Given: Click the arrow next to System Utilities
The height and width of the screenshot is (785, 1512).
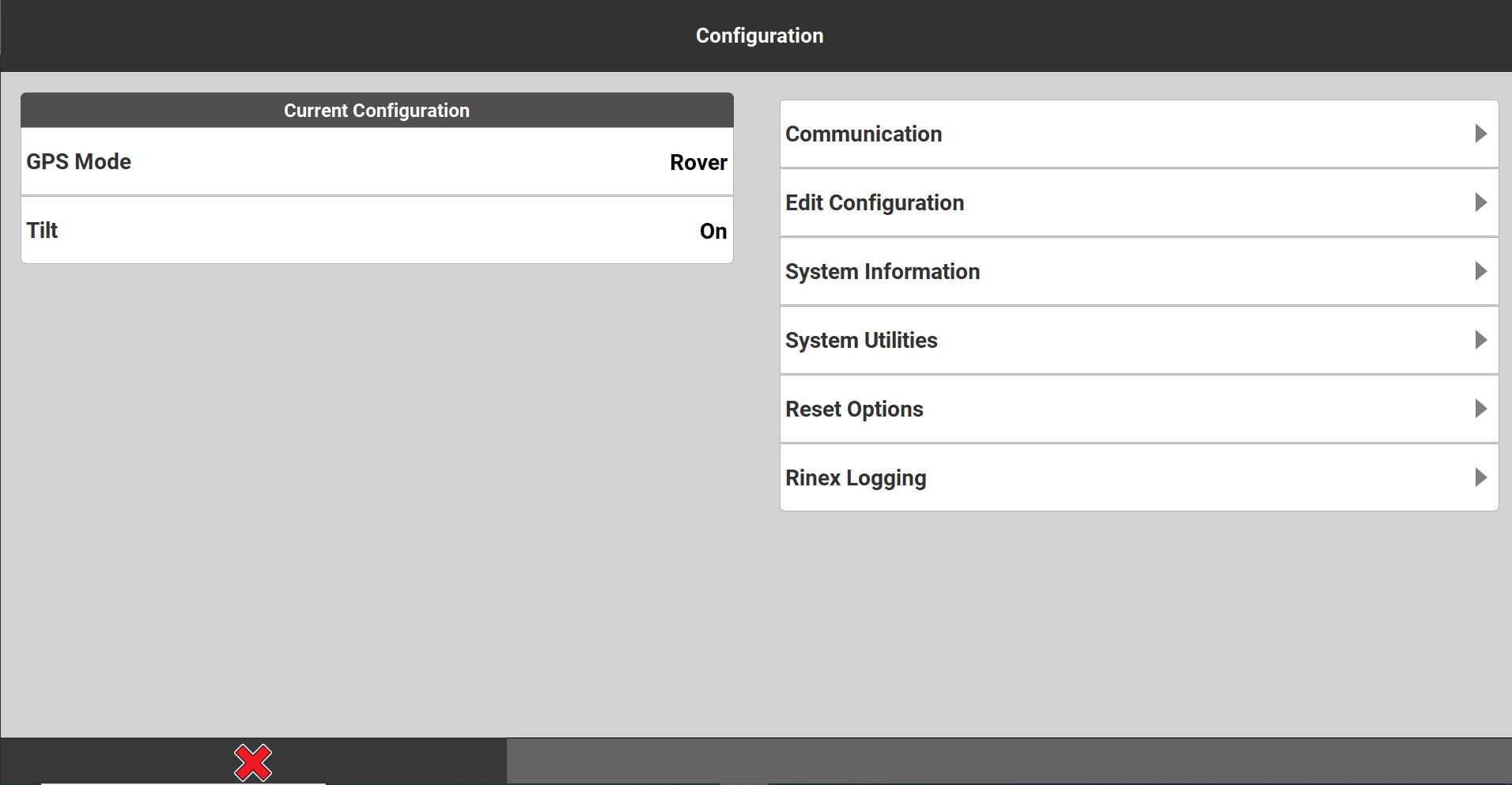Looking at the screenshot, I should click(1480, 340).
